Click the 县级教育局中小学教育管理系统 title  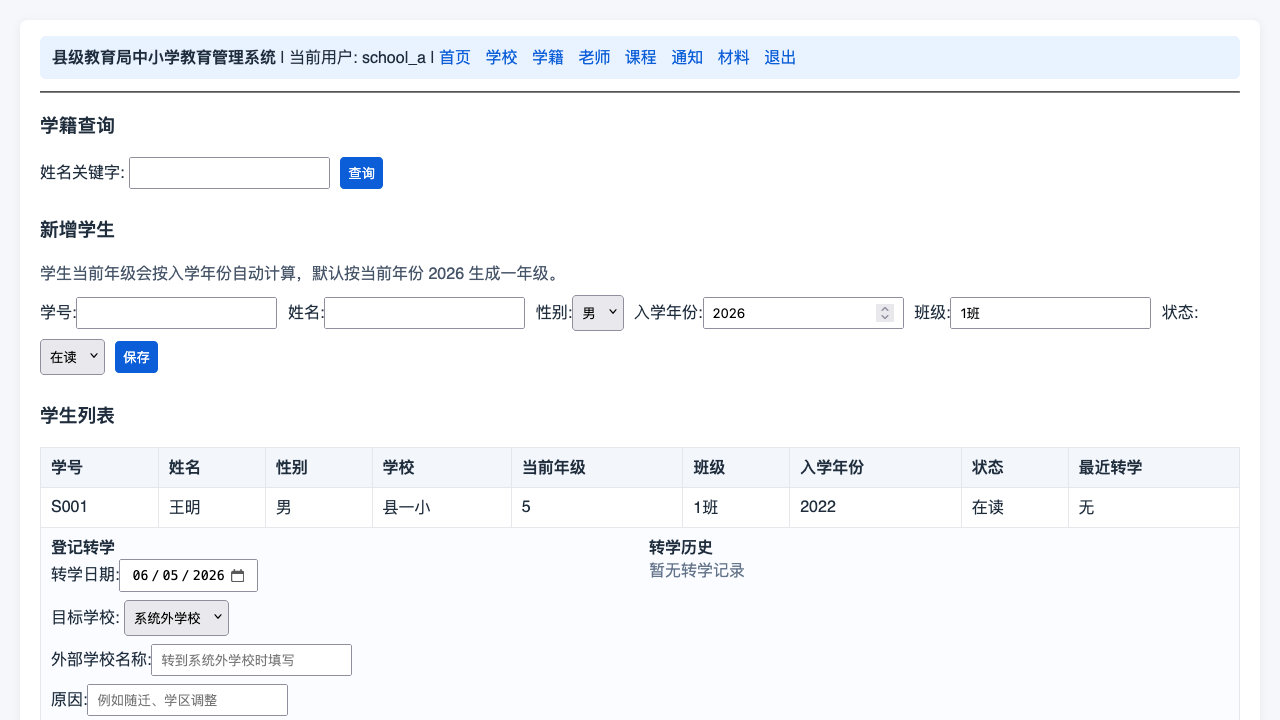[164, 57]
